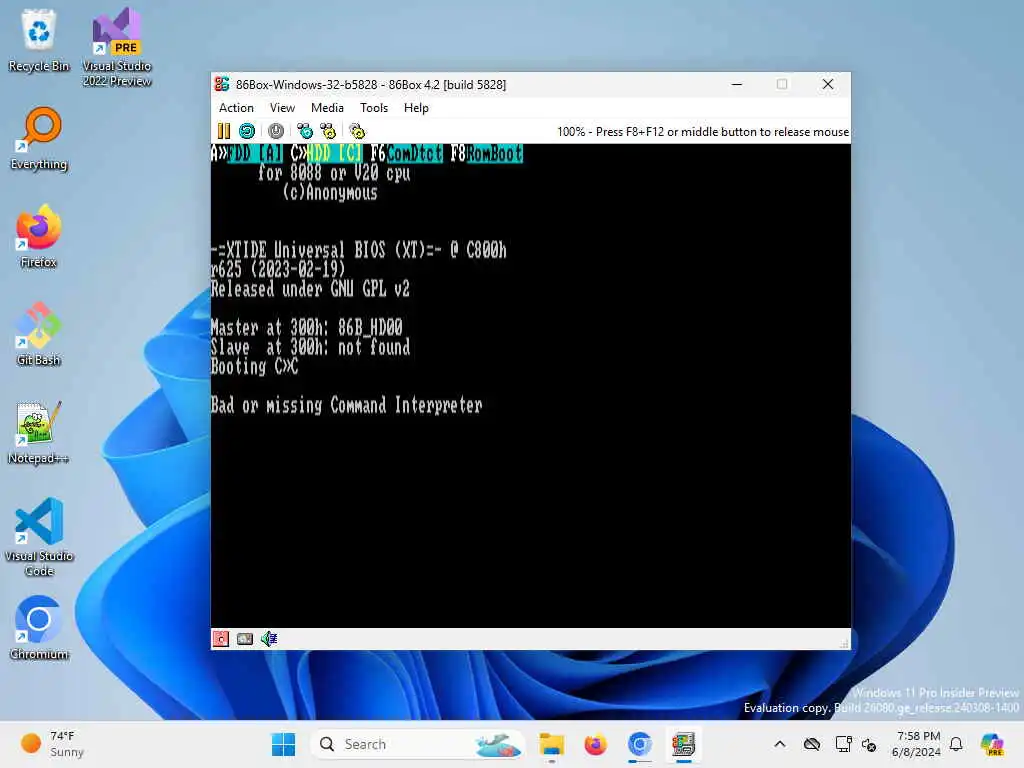
Task: Click the taskbar Search box
Action: 418,744
